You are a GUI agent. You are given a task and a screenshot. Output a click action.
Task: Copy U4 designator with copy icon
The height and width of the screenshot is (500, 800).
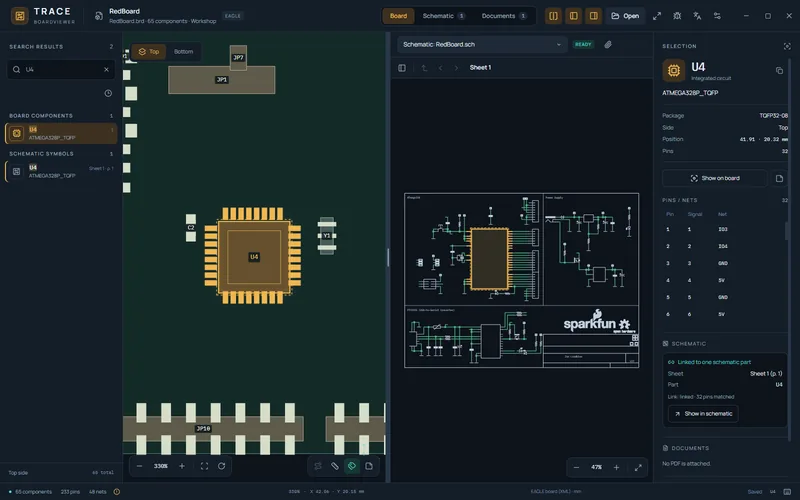click(x=779, y=70)
